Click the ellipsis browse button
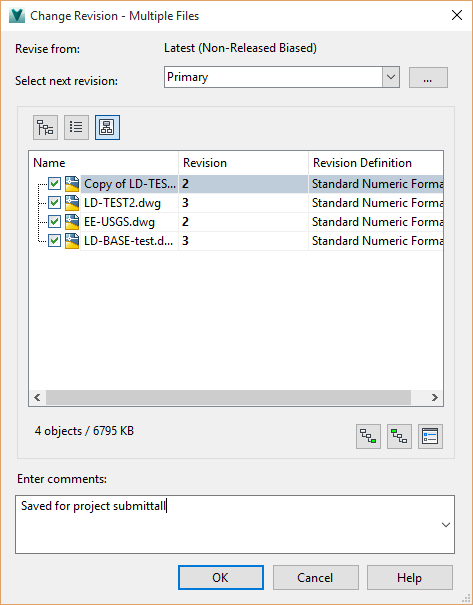This screenshot has width=473, height=605. [x=428, y=78]
